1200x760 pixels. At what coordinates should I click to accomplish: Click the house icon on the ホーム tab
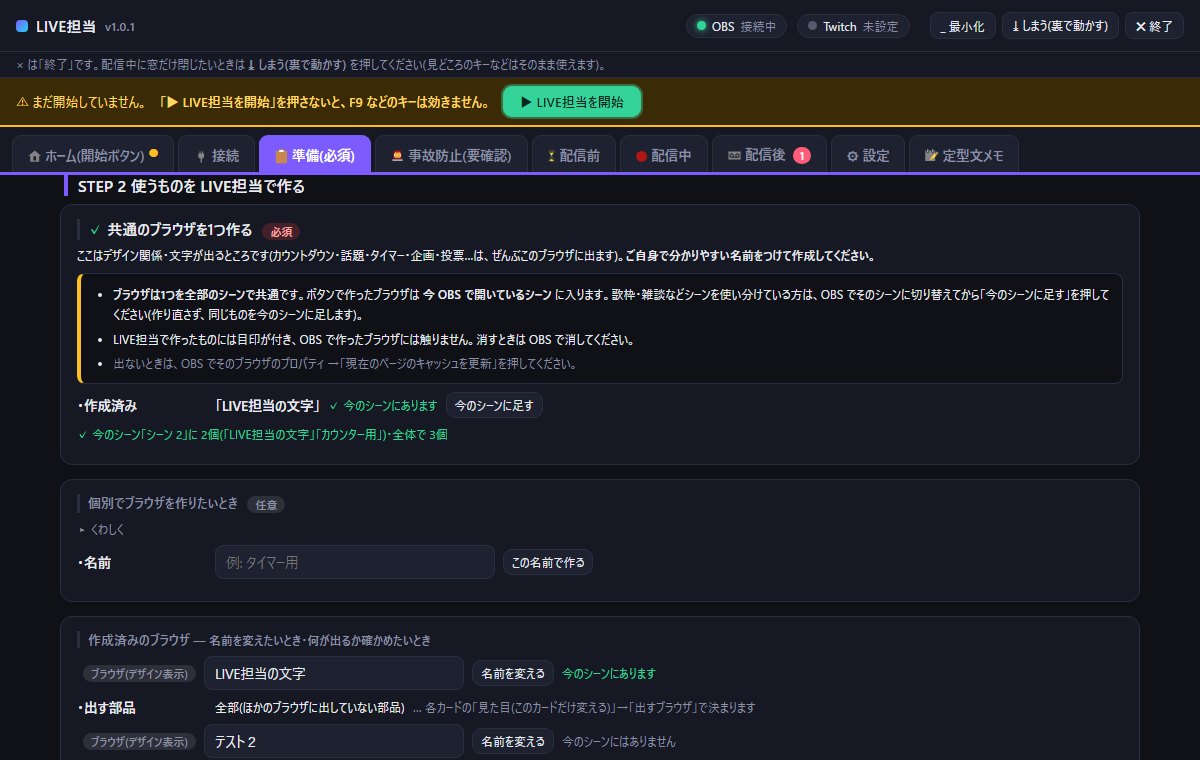coord(35,156)
